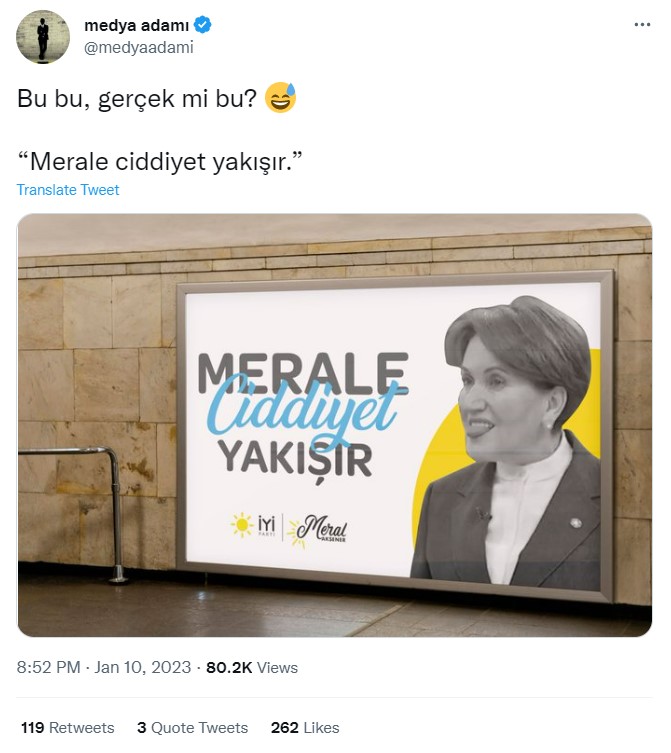Viewport: 671px width, 753px height.
Task: Click the Meral Akşener signature logo
Action: coord(317,531)
